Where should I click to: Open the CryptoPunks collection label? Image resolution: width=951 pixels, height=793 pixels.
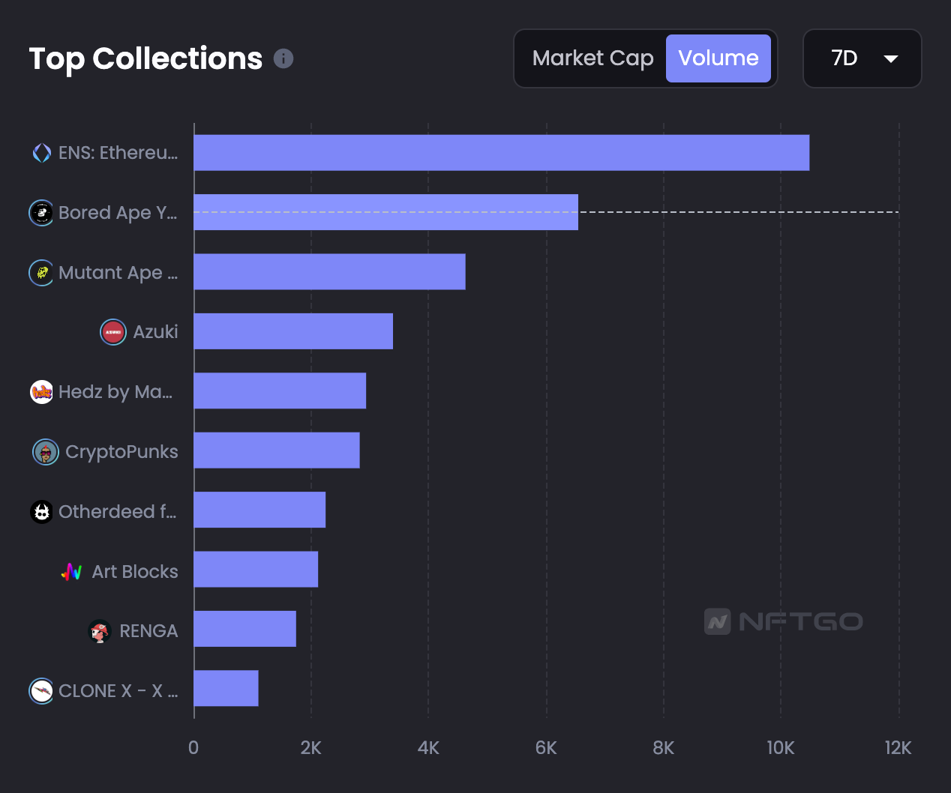(121, 452)
